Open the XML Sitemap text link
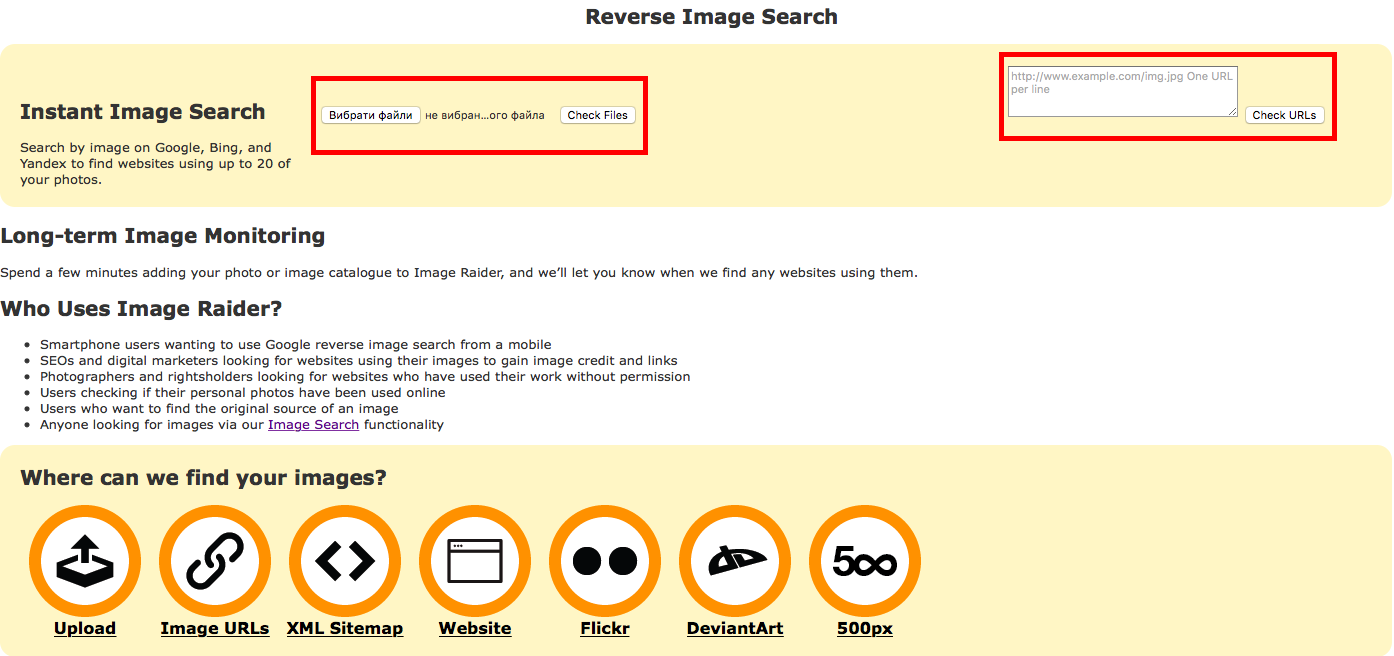1394x656 pixels. click(x=345, y=629)
